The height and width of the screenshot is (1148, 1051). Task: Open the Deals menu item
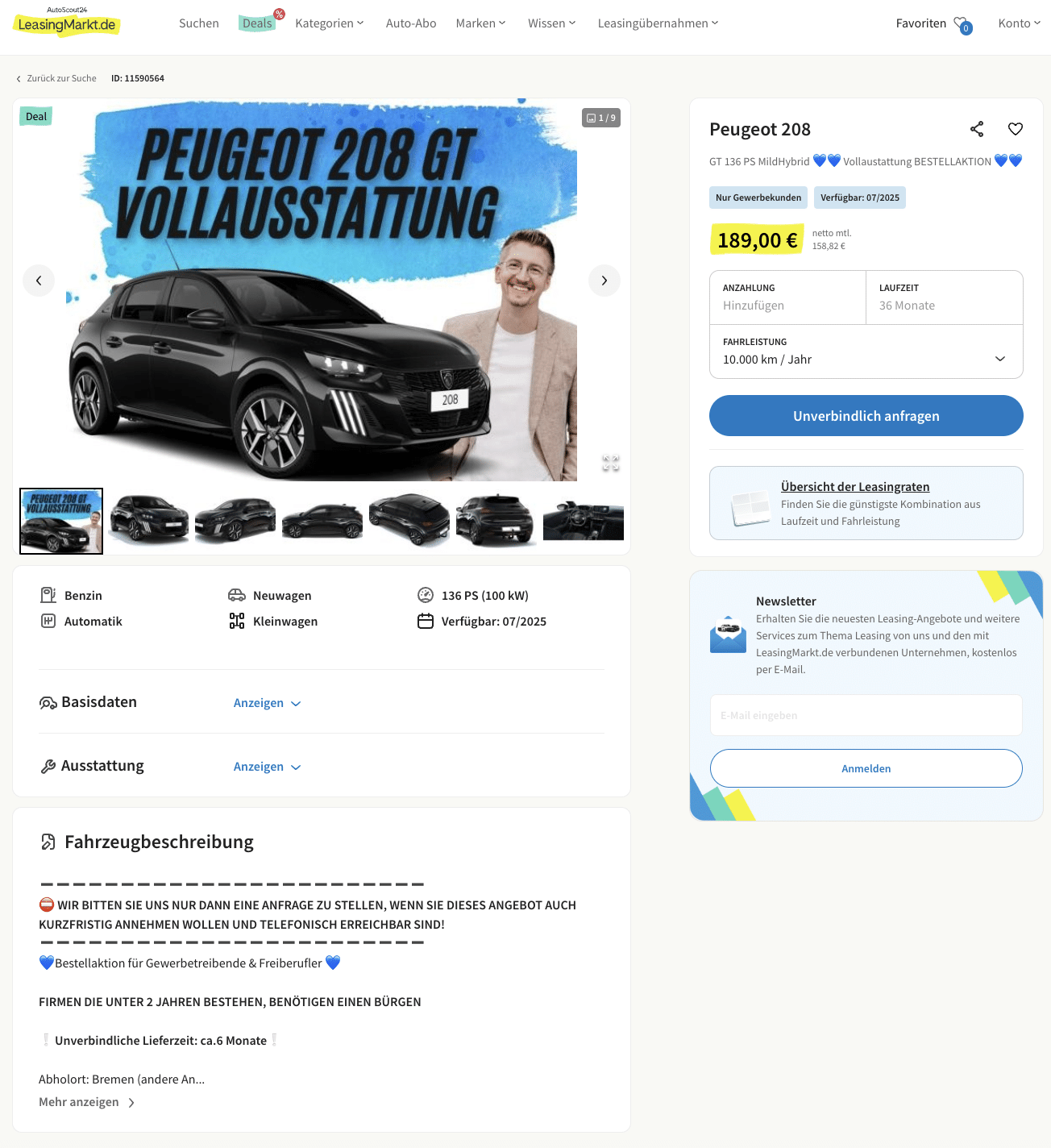(258, 23)
